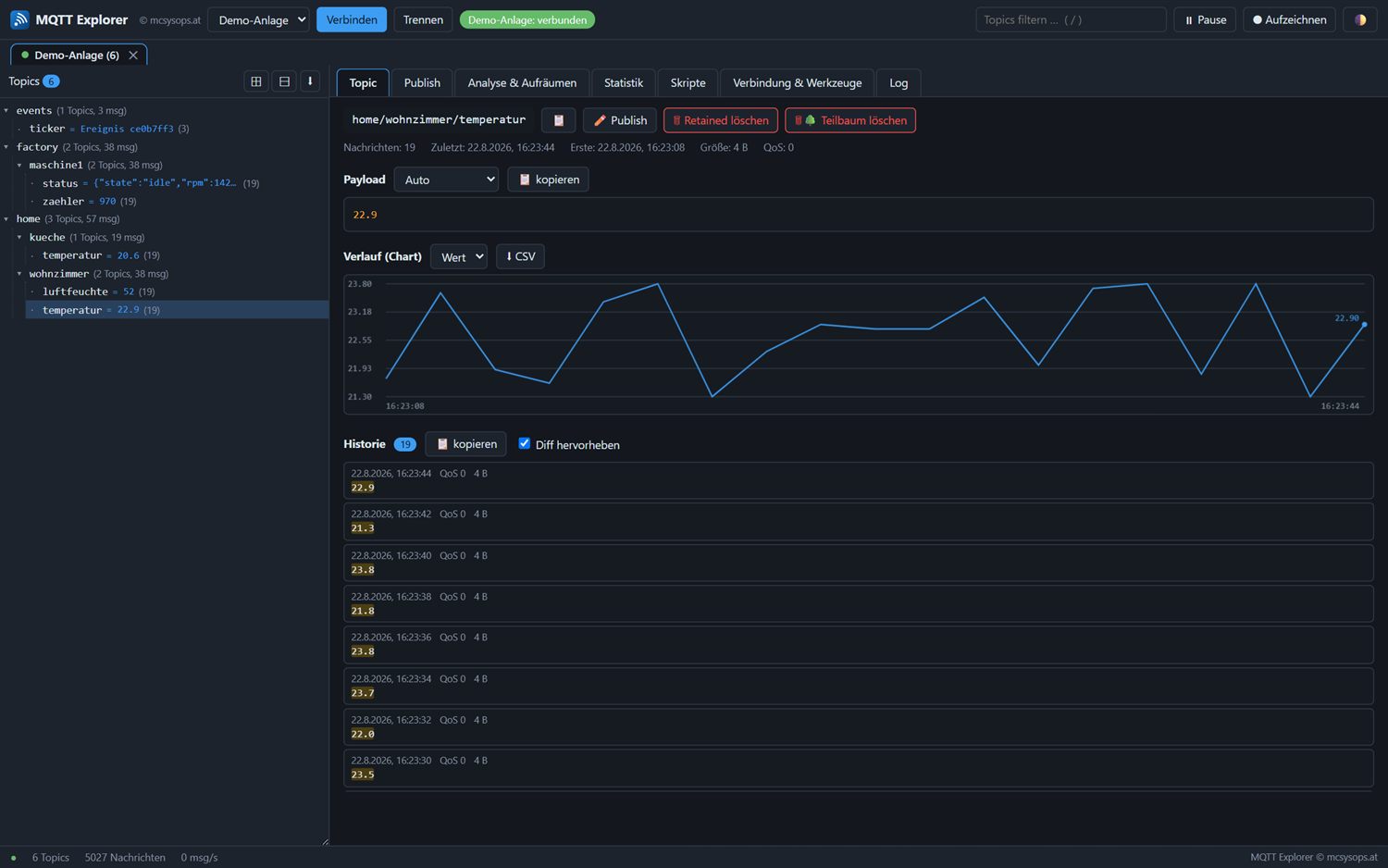
Task: Click the last chart data point labeled 22.90
Action: 1364,325
